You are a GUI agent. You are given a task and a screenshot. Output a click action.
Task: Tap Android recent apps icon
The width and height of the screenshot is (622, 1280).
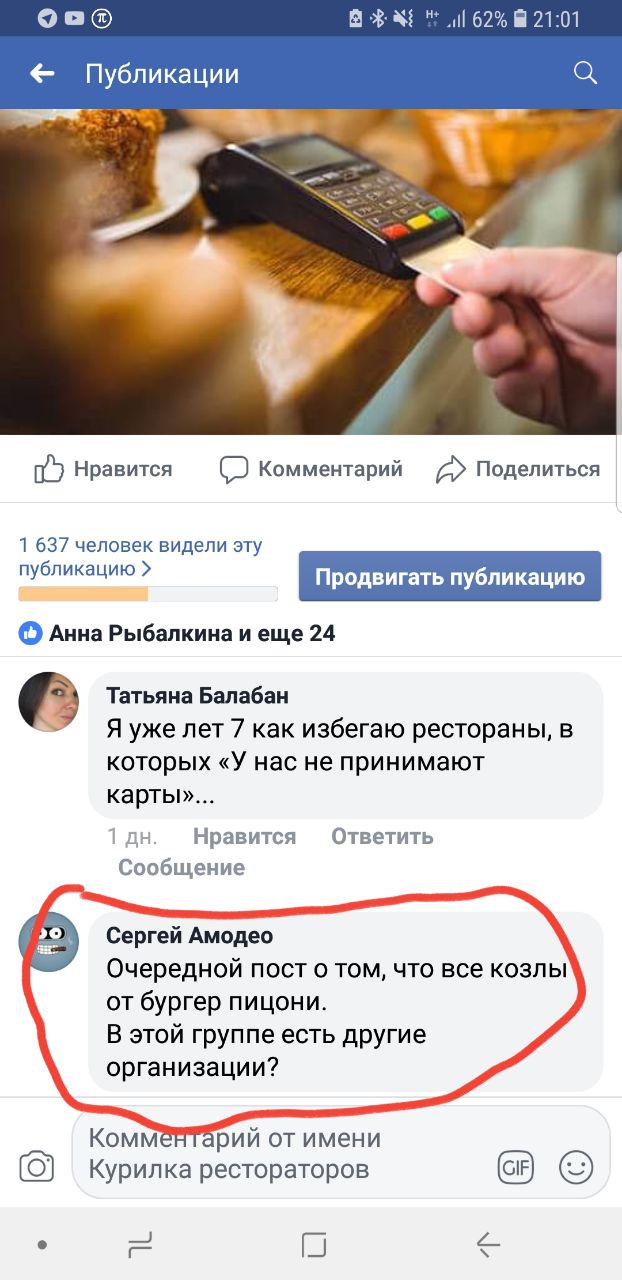pyautogui.click(x=141, y=1244)
